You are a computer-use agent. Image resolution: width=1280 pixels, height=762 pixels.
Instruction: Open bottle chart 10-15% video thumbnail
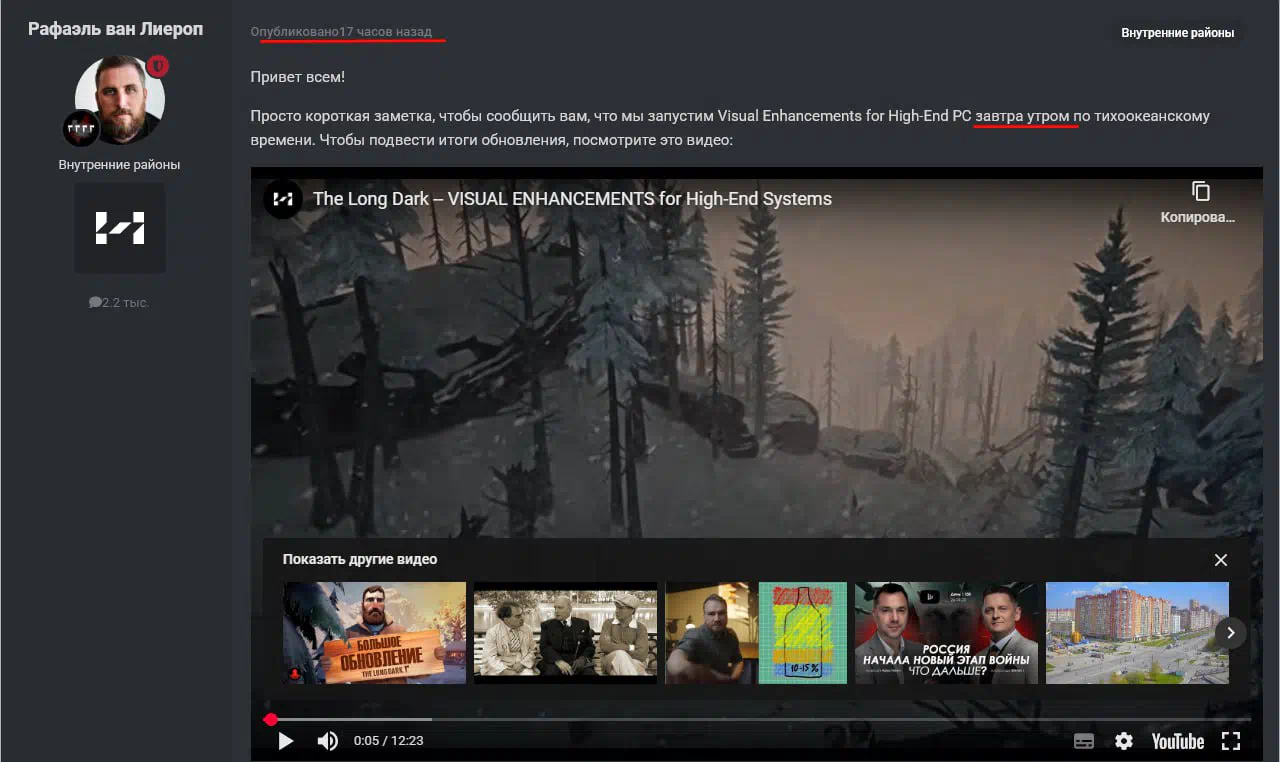(x=803, y=633)
